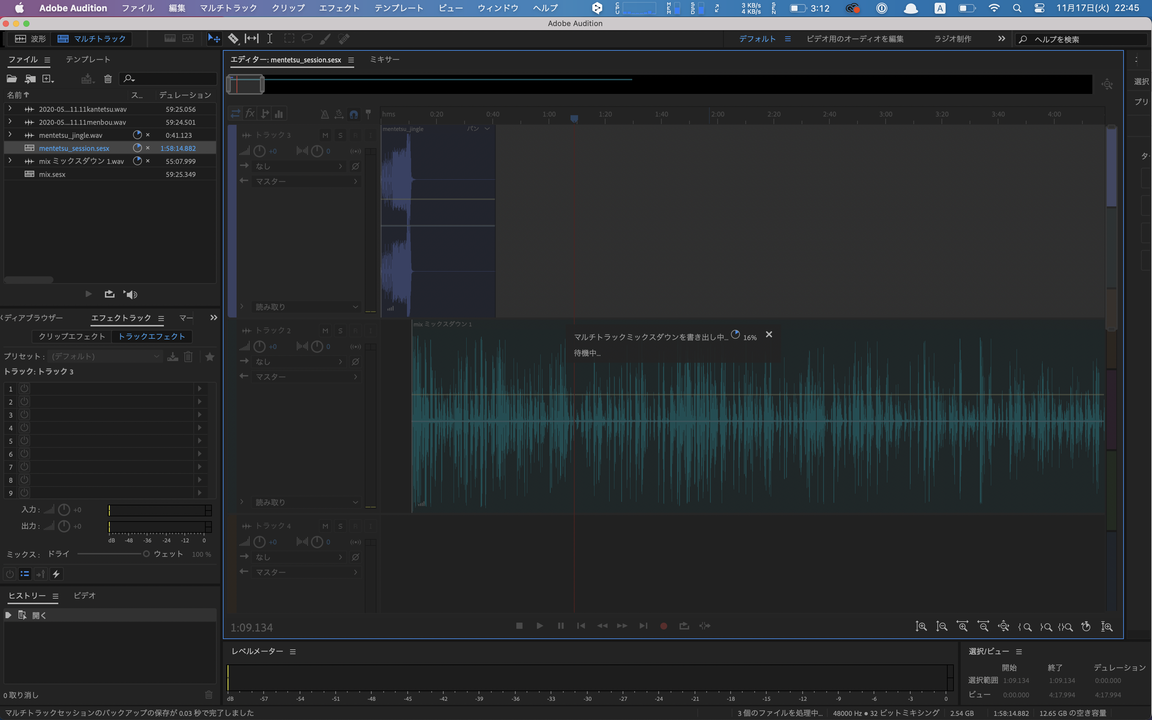
Task: Click Zoom to Selection icon
Action: [1065, 627]
